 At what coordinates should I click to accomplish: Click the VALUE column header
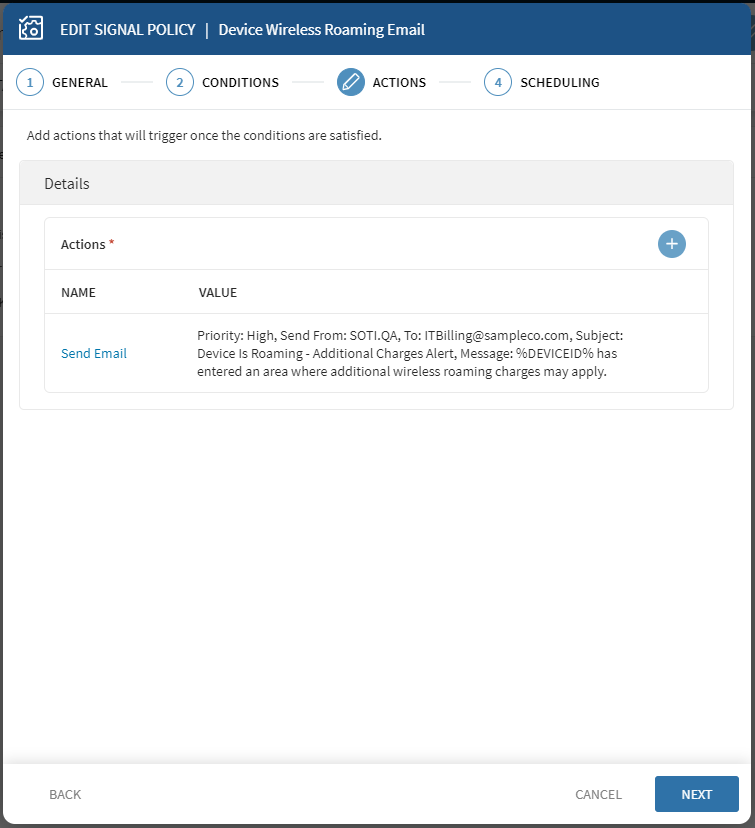pos(217,293)
